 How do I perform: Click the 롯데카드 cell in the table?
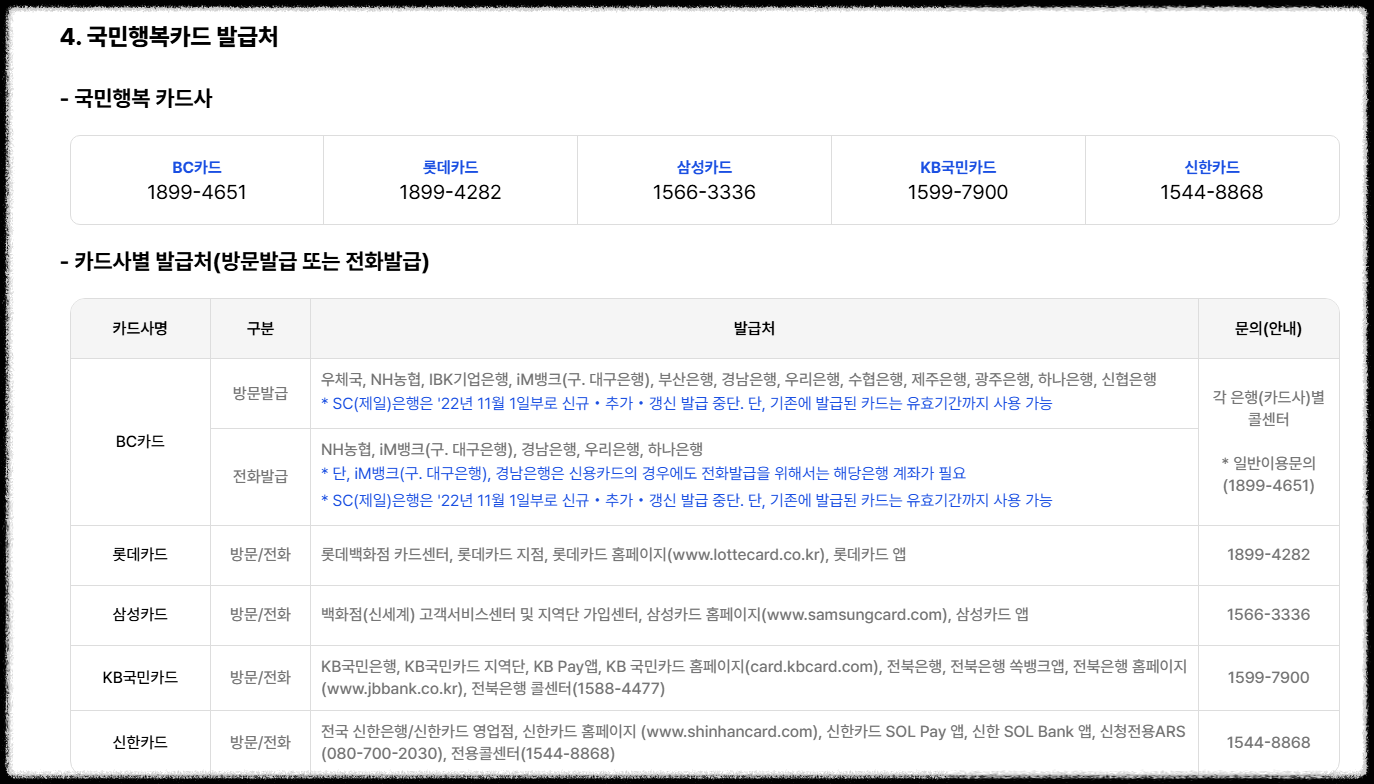coord(140,554)
